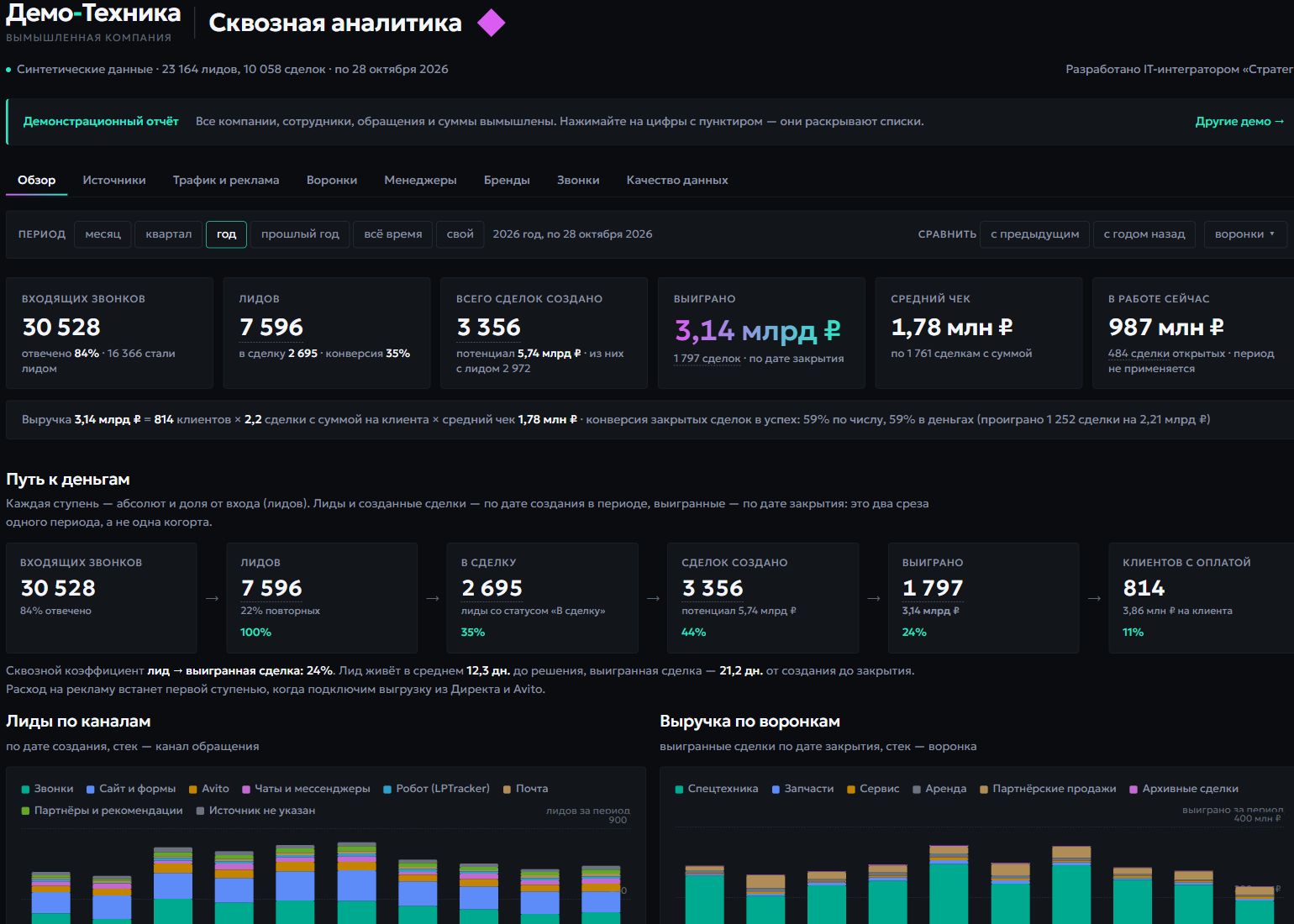Toggle the Аренда legend item
This screenshot has height=924, width=1294.
coord(939,789)
